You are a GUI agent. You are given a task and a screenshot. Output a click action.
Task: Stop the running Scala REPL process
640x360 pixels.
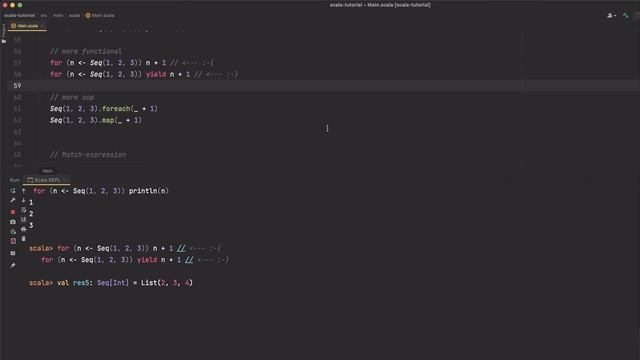pos(13,212)
